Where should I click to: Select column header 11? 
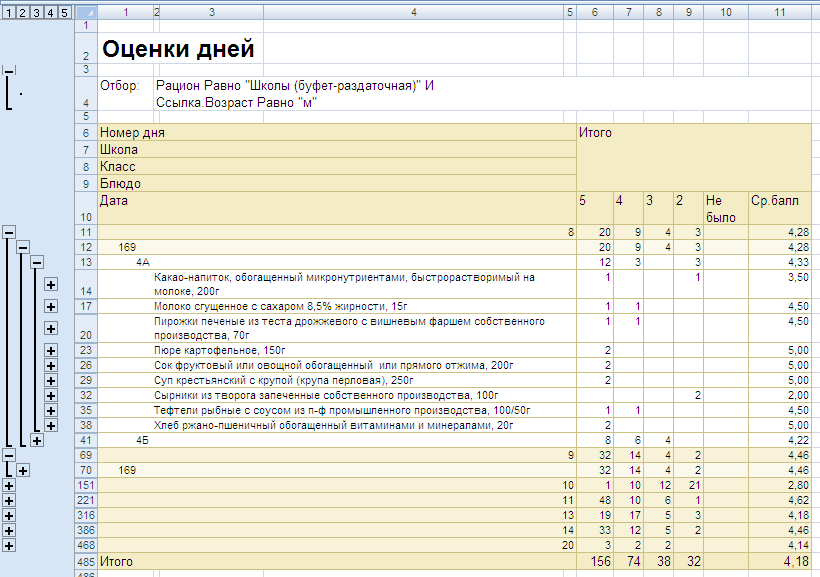pos(780,12)
